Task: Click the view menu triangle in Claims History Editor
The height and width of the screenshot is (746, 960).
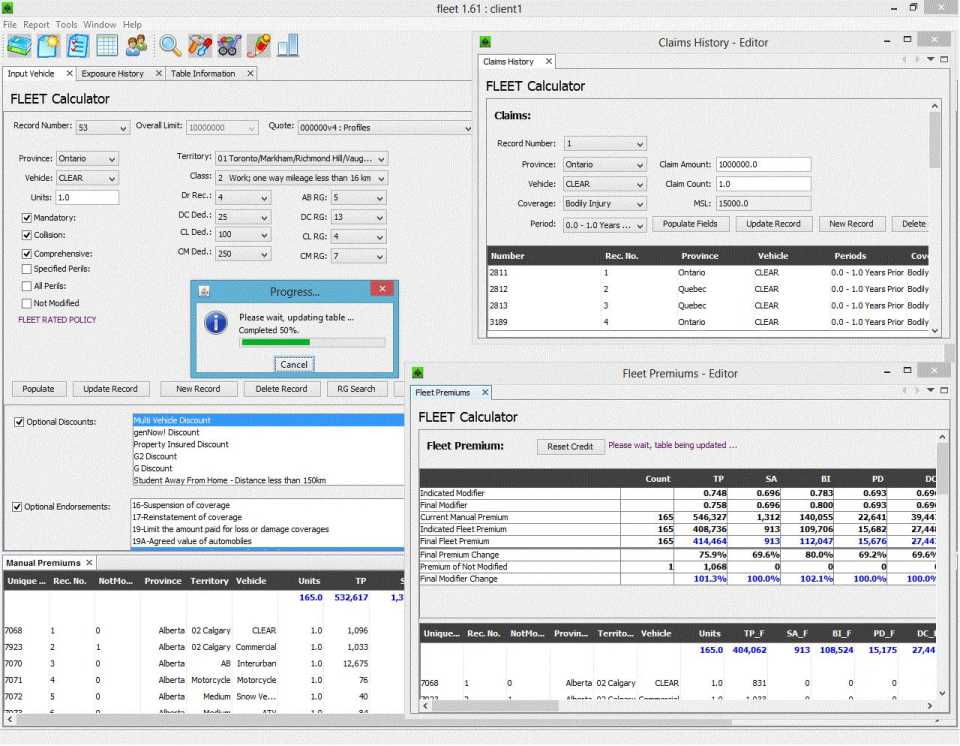Action: pyautogui.click(x=930, y=59)
